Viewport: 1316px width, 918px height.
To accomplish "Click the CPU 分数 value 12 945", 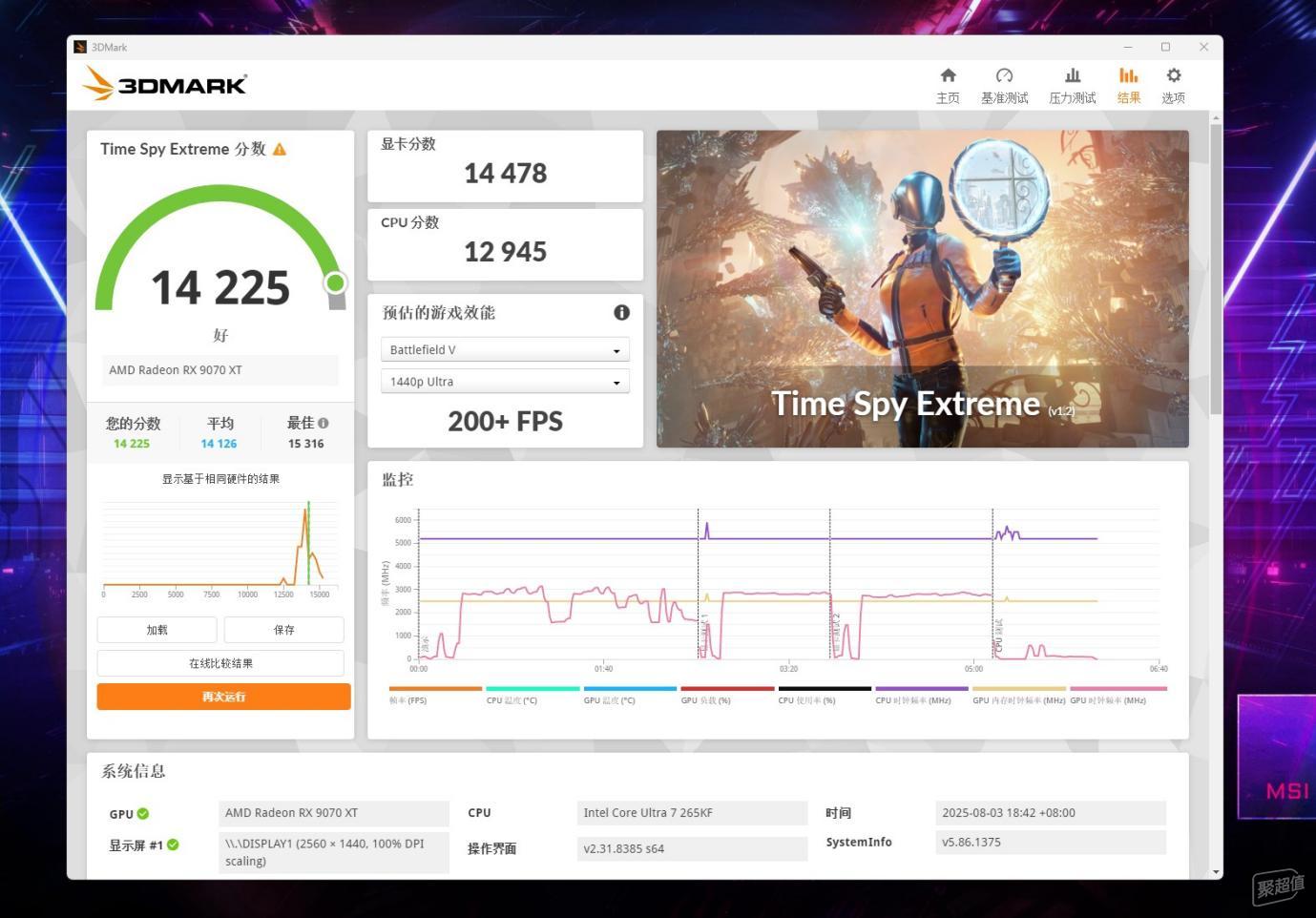I will click(x=505, y=251).
